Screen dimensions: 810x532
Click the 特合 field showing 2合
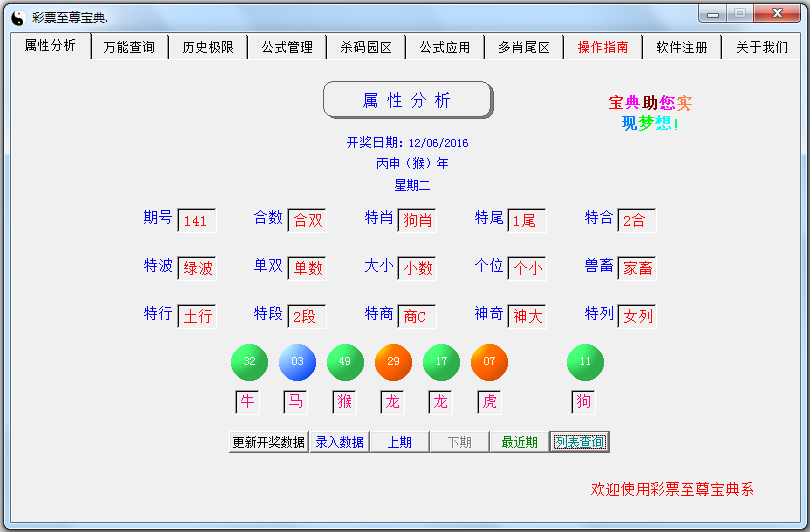(x=637, y=221)
